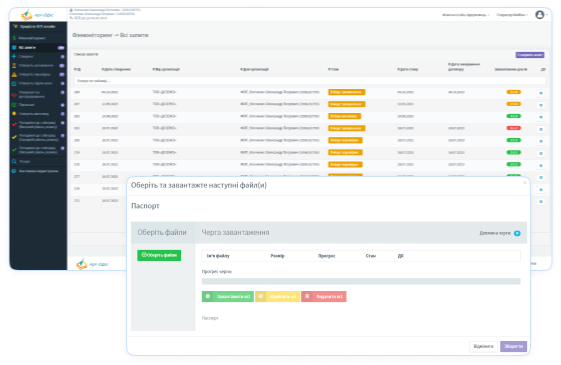Click the green Оберіть файли button
Image resolution: width=561 pixels, height=365 pixels.
click(159, 255)
